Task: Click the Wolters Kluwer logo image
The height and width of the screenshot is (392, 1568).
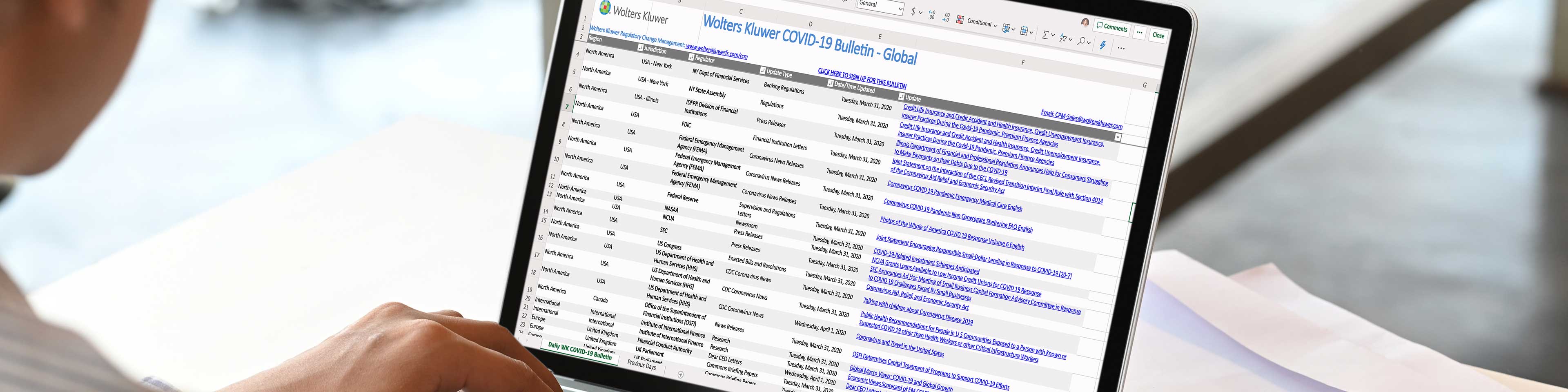Action: click(x=634, y=13)
